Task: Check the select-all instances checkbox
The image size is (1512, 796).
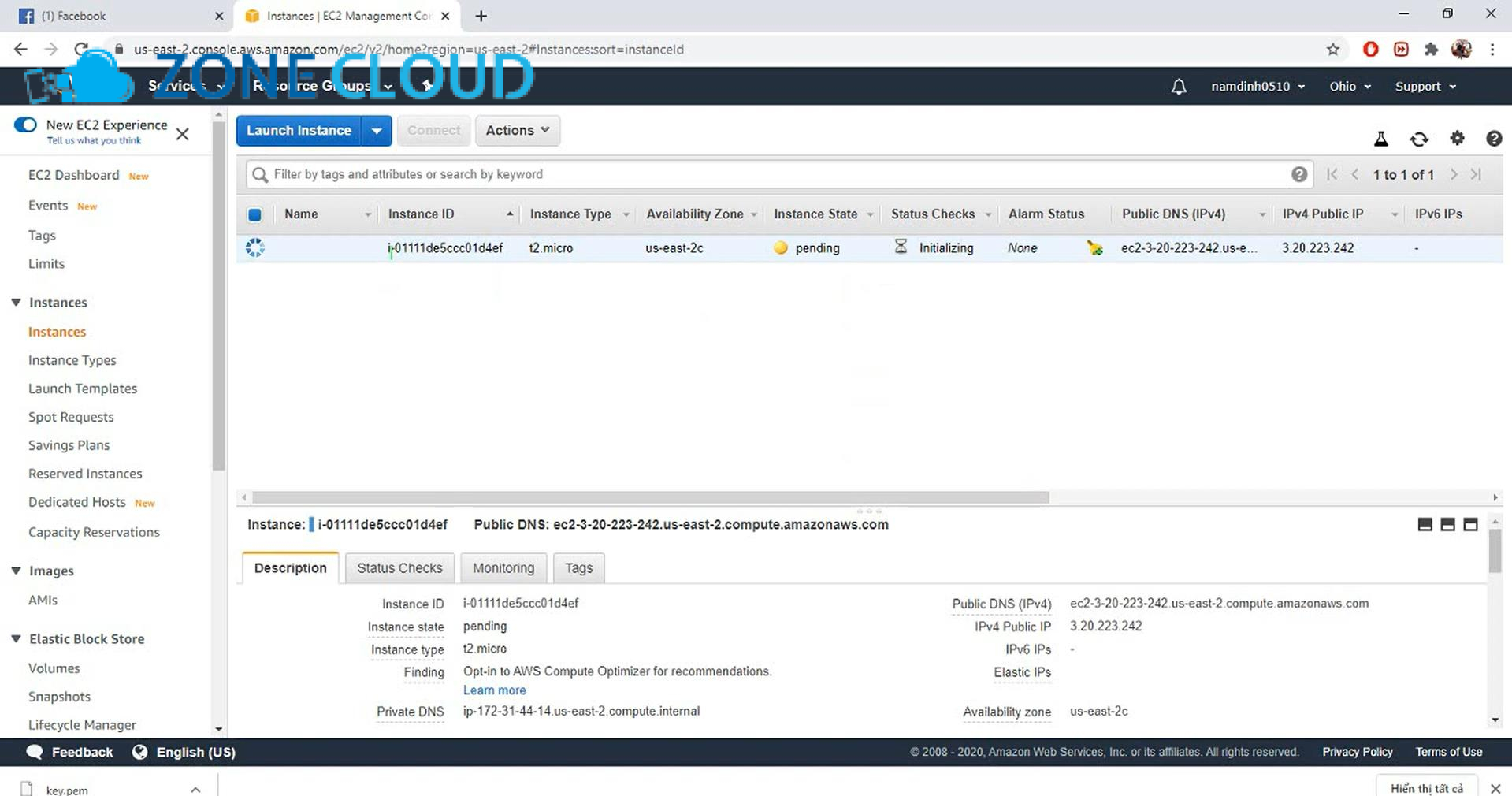Action: point(254,214)
